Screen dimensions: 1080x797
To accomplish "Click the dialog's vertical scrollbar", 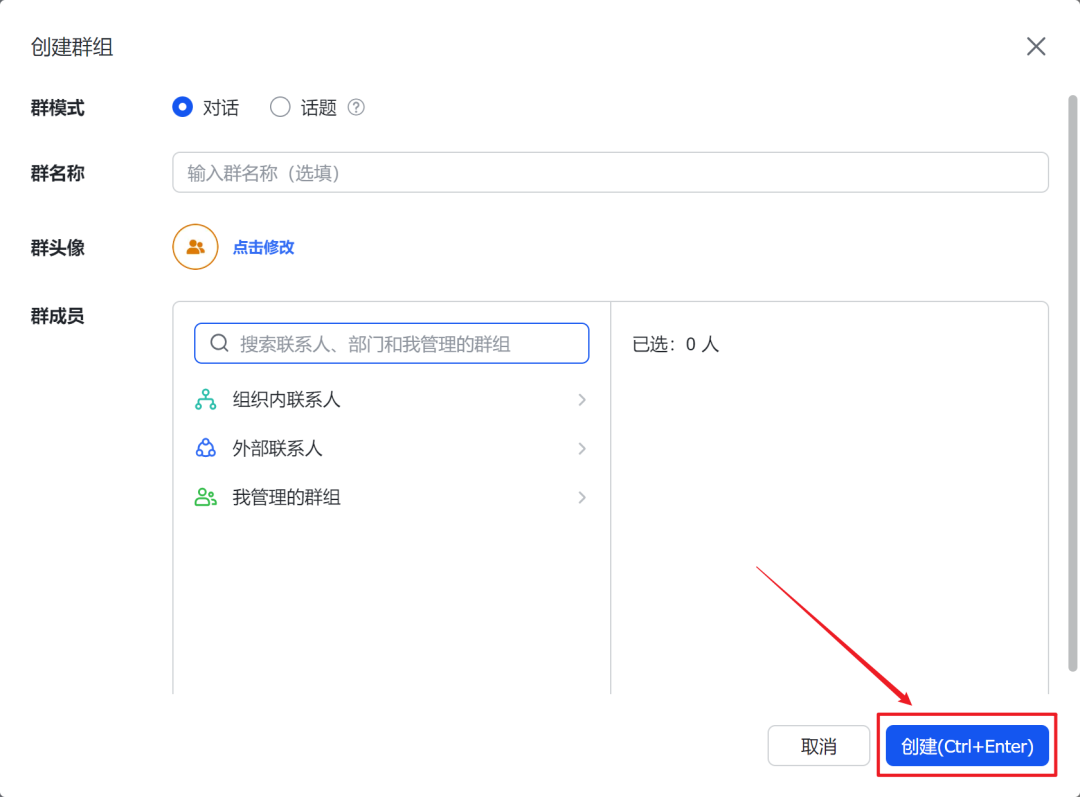I will [x=1073, y=380].
